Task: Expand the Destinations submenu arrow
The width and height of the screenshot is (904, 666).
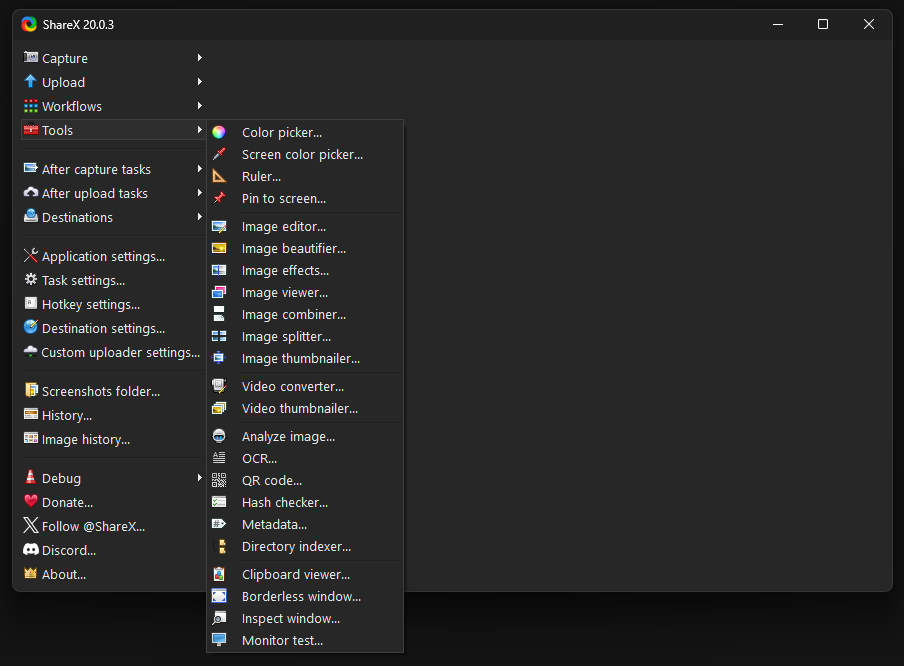Action: pos(199,217)
